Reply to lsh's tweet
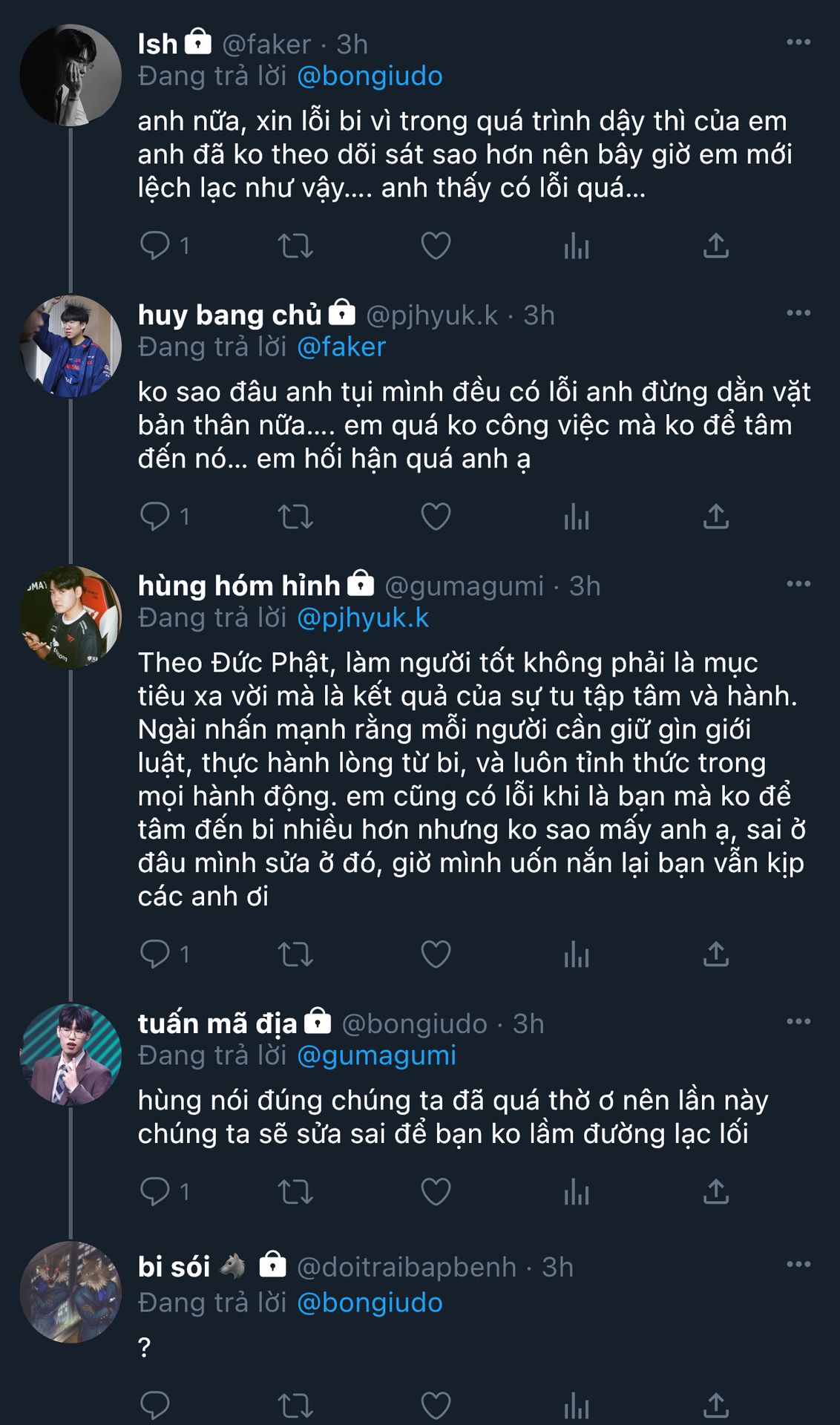 tap(155, 245)
